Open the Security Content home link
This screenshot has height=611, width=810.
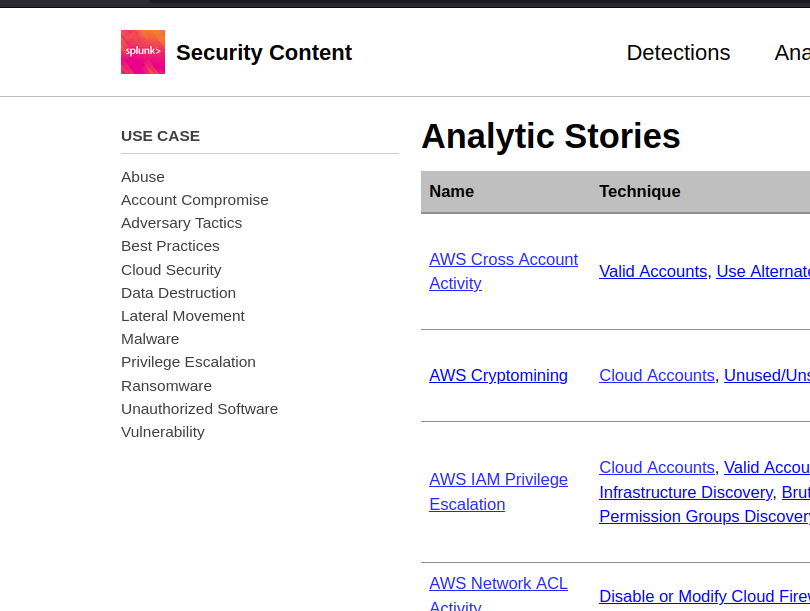tap(264, 53)
